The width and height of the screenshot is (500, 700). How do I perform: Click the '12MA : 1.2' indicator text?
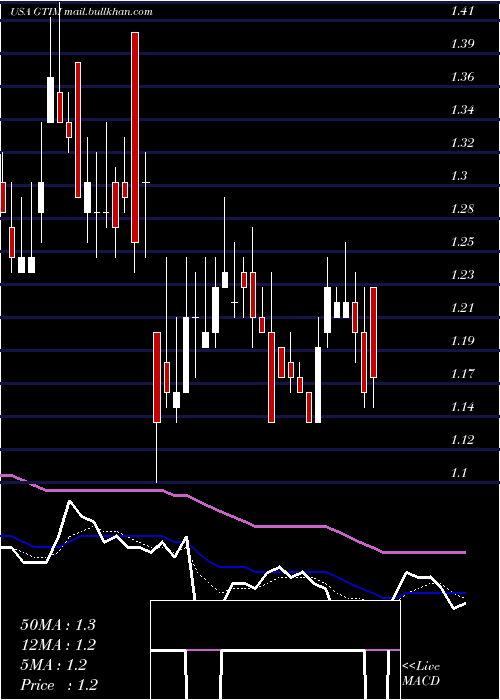[58, 645]
